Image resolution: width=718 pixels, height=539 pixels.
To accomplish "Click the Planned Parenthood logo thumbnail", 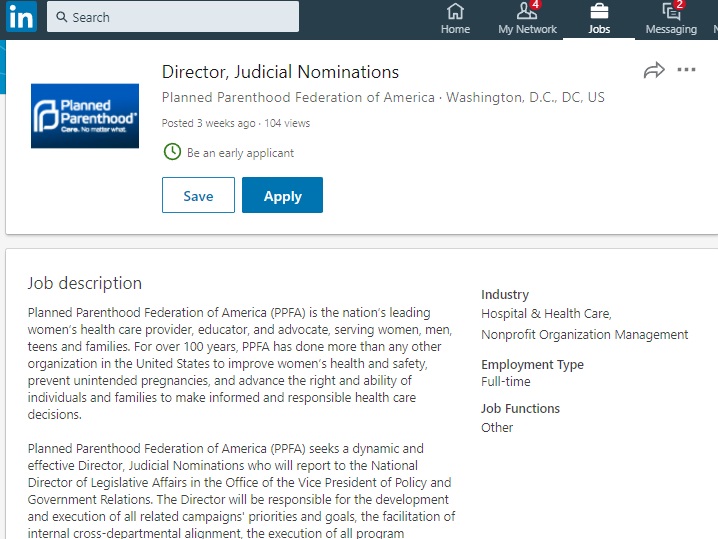I will [85, 116].
